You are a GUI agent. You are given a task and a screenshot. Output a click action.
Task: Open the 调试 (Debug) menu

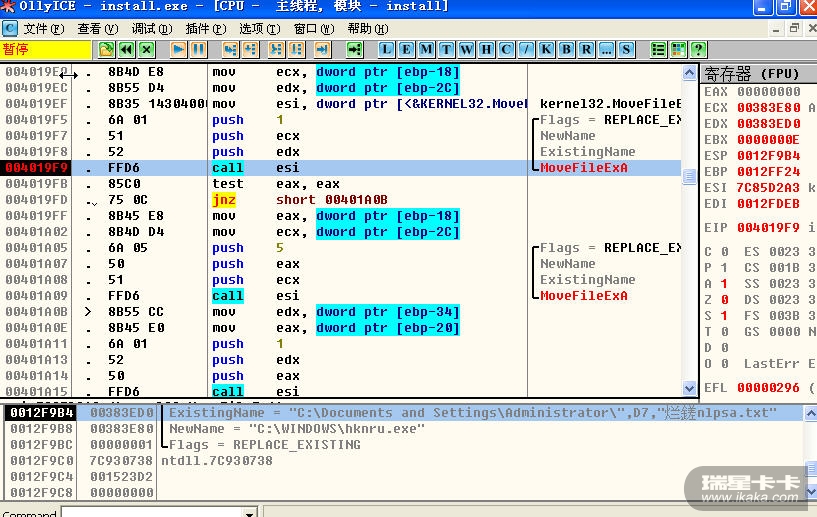click(x=150, y=28)
